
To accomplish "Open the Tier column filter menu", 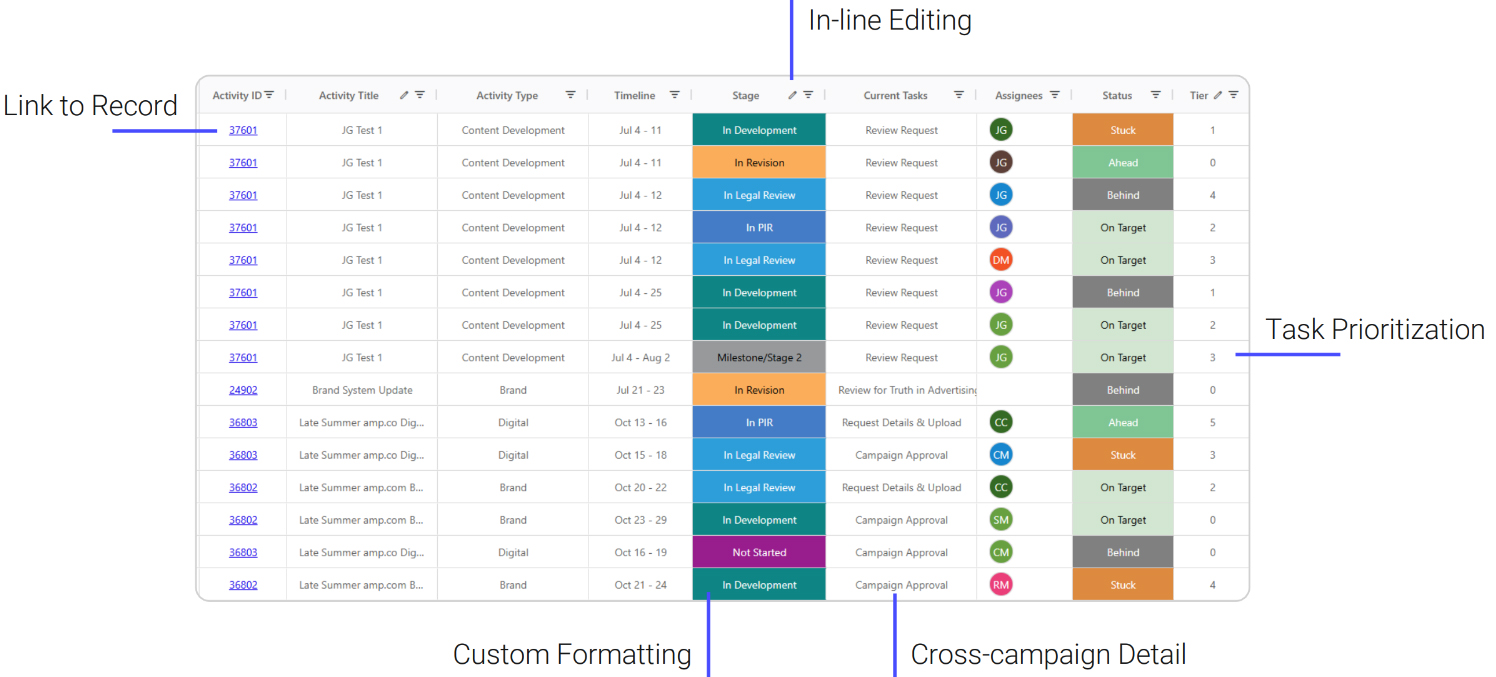I will (x=1233, y=95).
